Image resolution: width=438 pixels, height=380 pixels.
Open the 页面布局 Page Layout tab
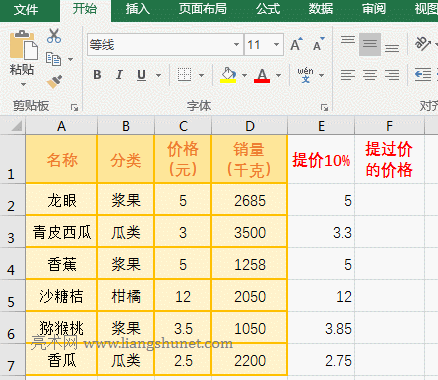(202, 9)
